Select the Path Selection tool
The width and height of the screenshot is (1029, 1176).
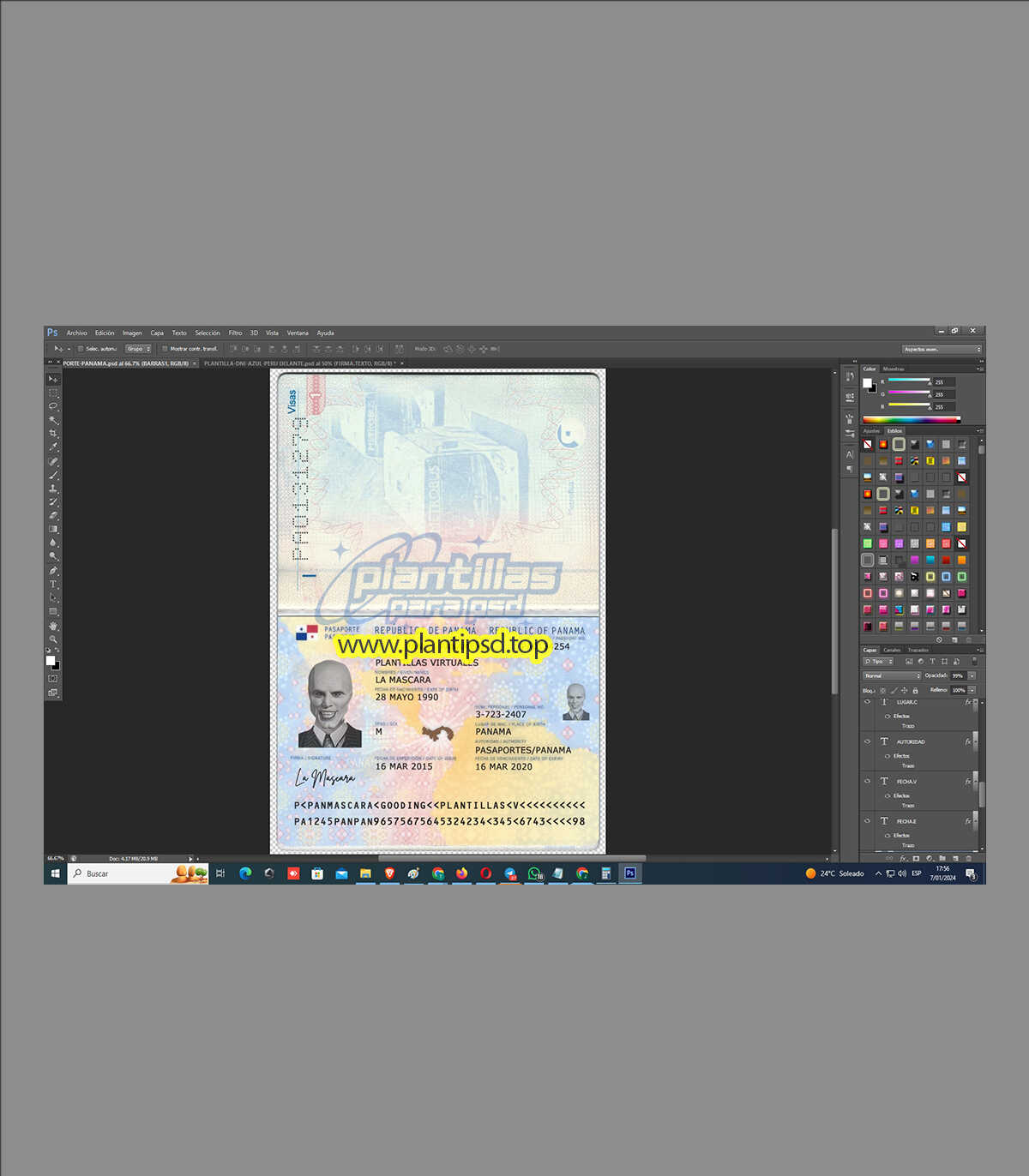click(x=53, y=598)
